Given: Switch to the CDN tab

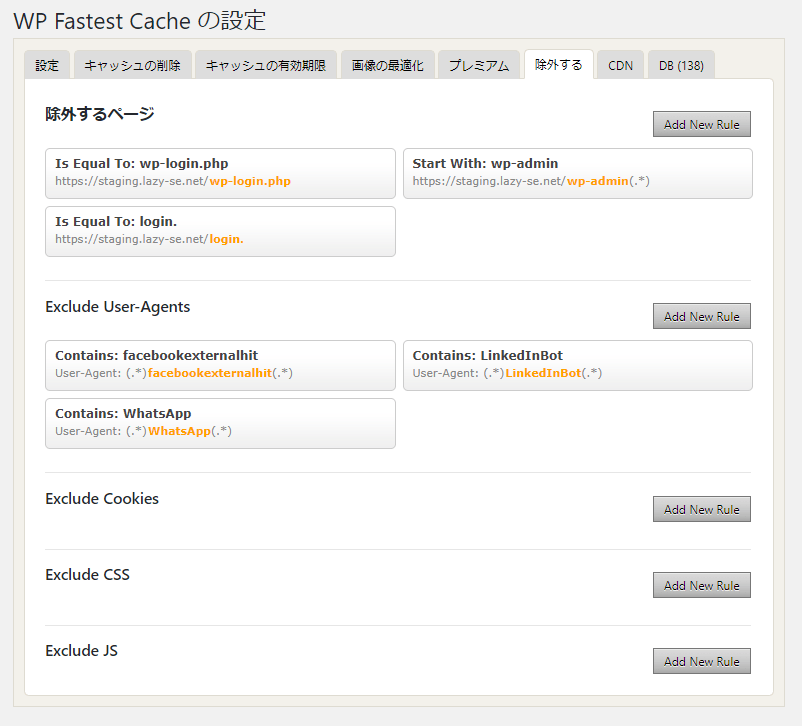Looking at the screenshot, I should [620, 65].
